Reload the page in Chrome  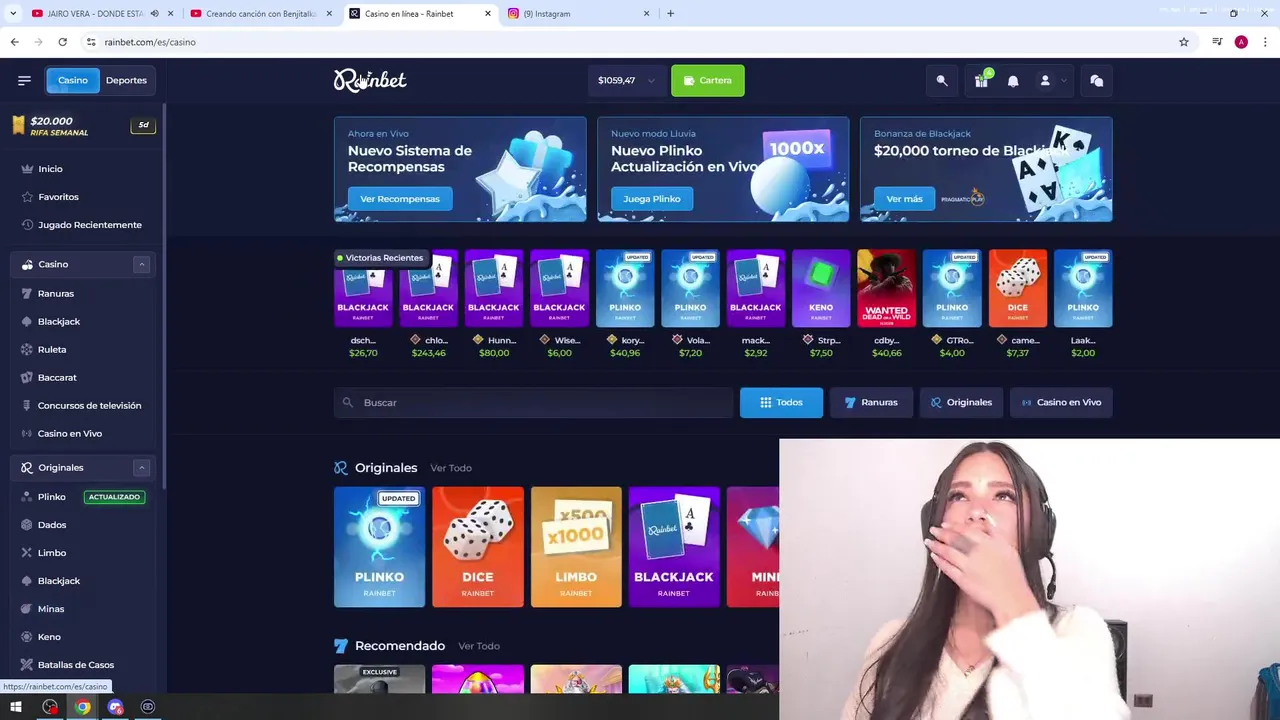62,42
